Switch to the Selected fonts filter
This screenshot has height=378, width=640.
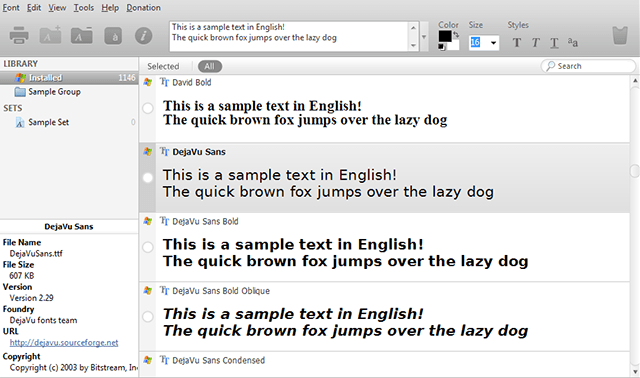pyautogui.click(x=163, y=66)
